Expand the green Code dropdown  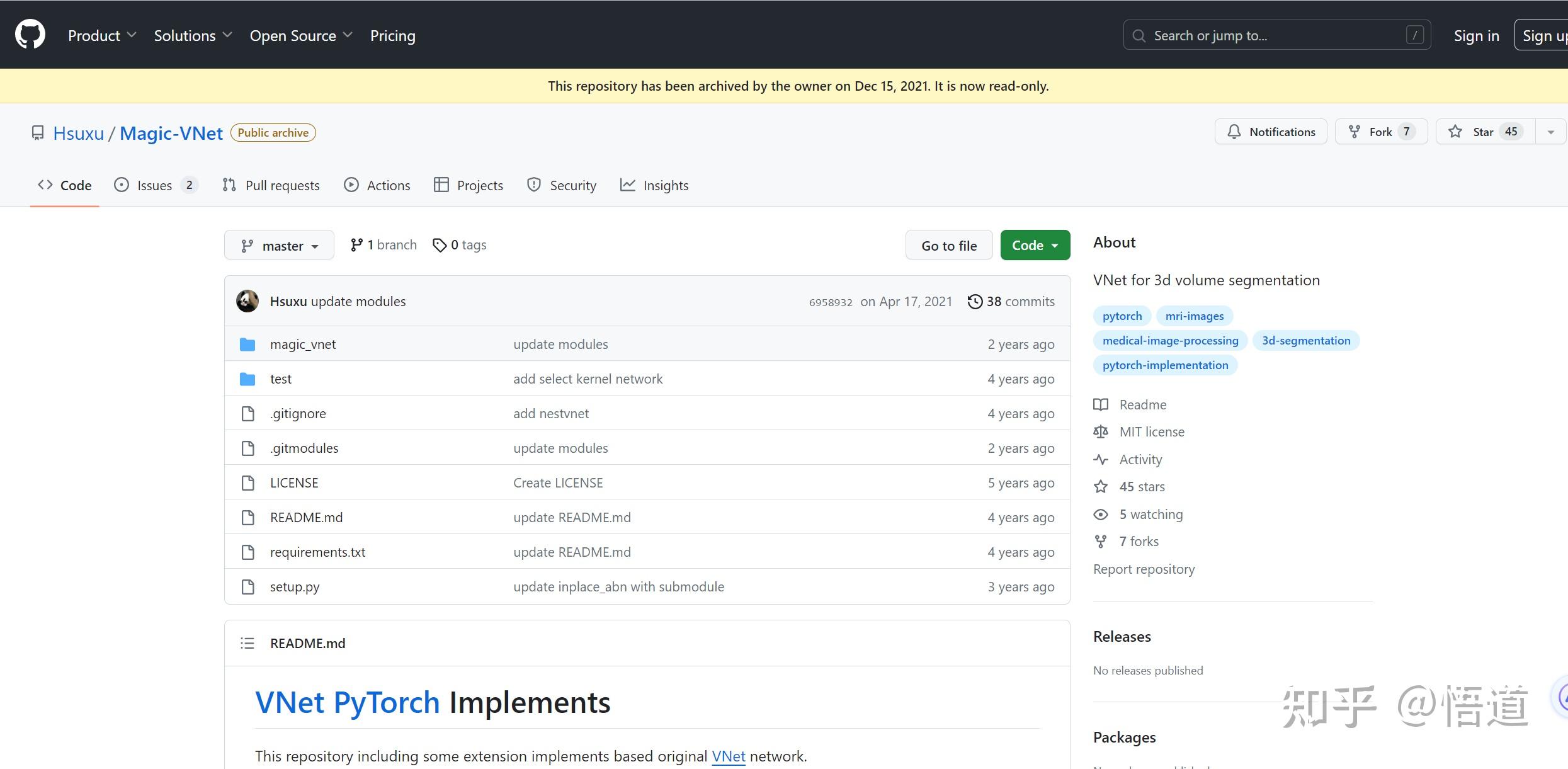[x=1035, y=245]
